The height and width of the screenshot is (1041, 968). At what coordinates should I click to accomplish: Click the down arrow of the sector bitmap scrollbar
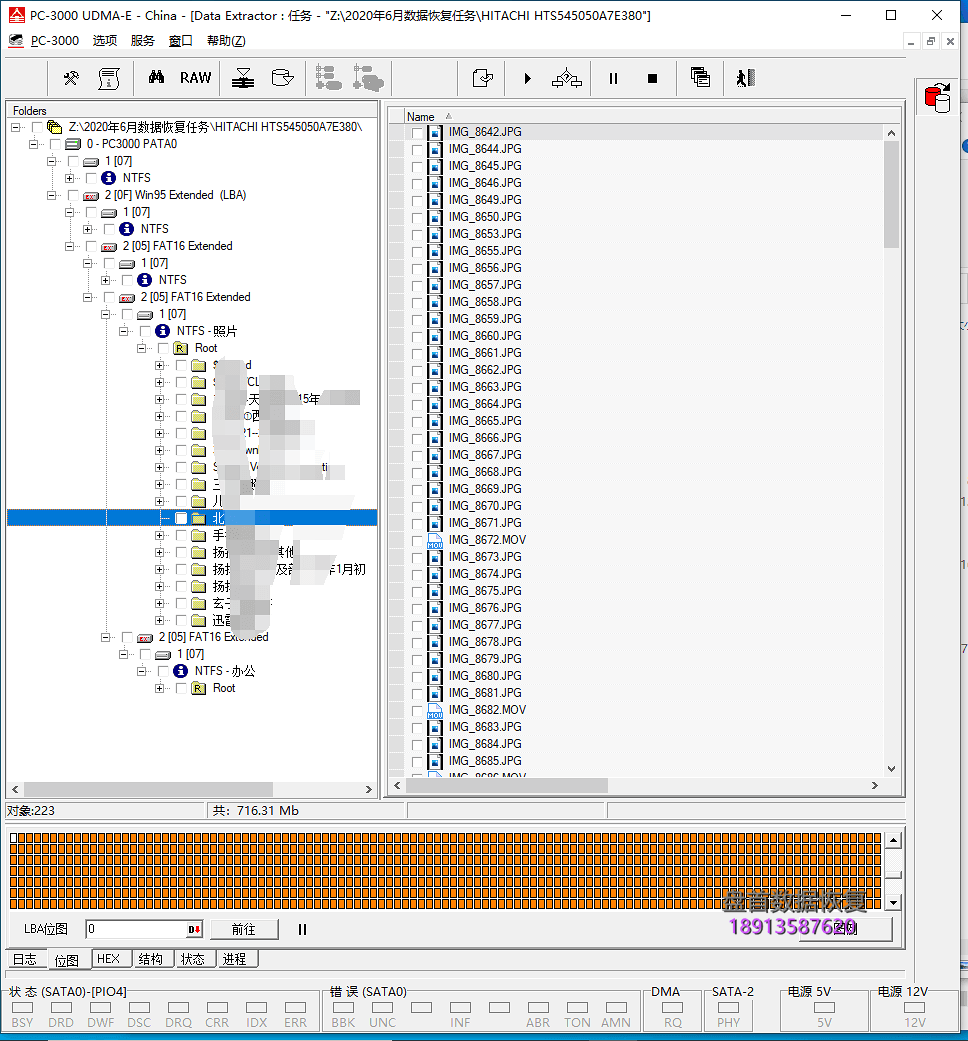(894, 903)
